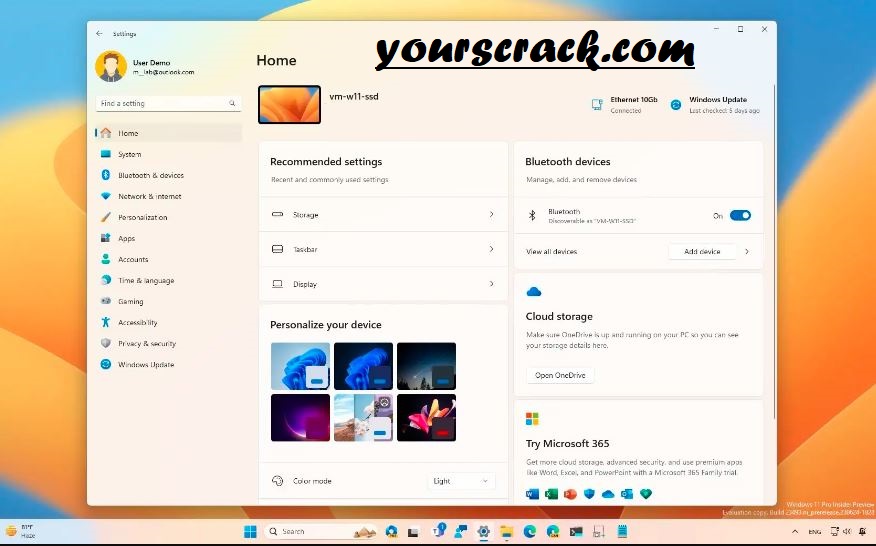876x546 pixels.
Task: Open File Explorer from the taskbar
Action: [x=507, y=531]
